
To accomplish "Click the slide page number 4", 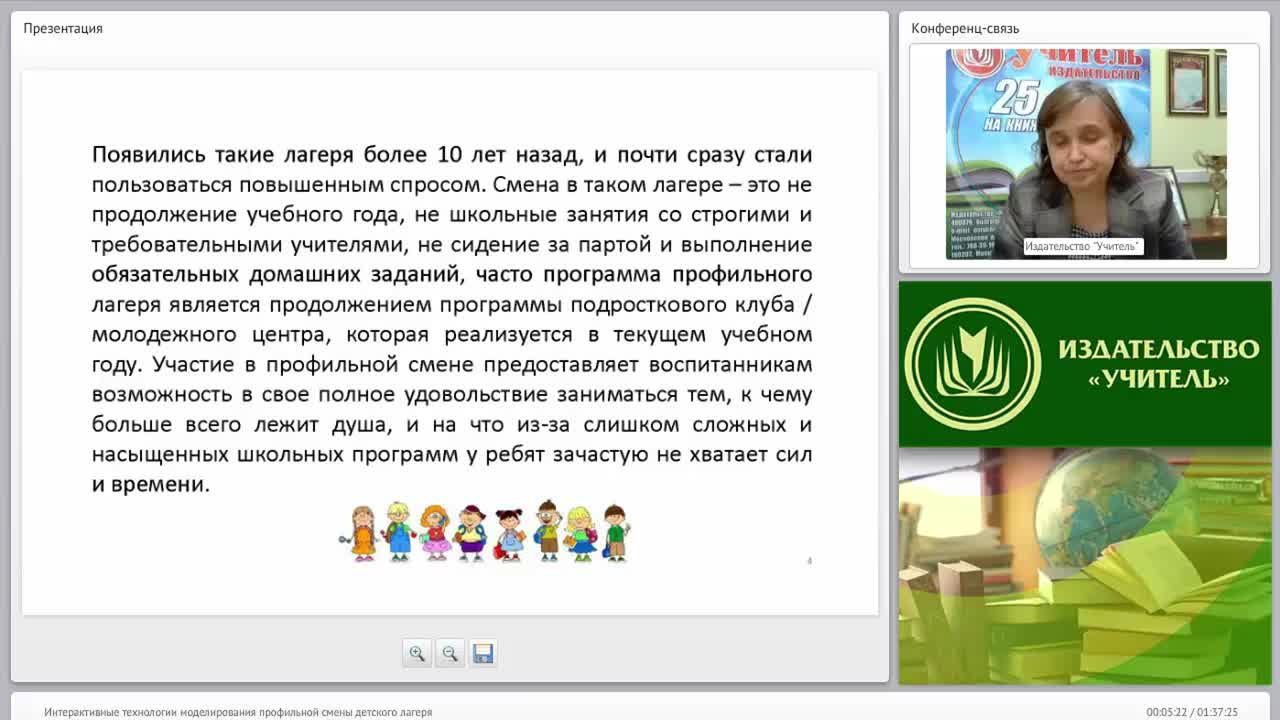I will click(x=809, y=561).
